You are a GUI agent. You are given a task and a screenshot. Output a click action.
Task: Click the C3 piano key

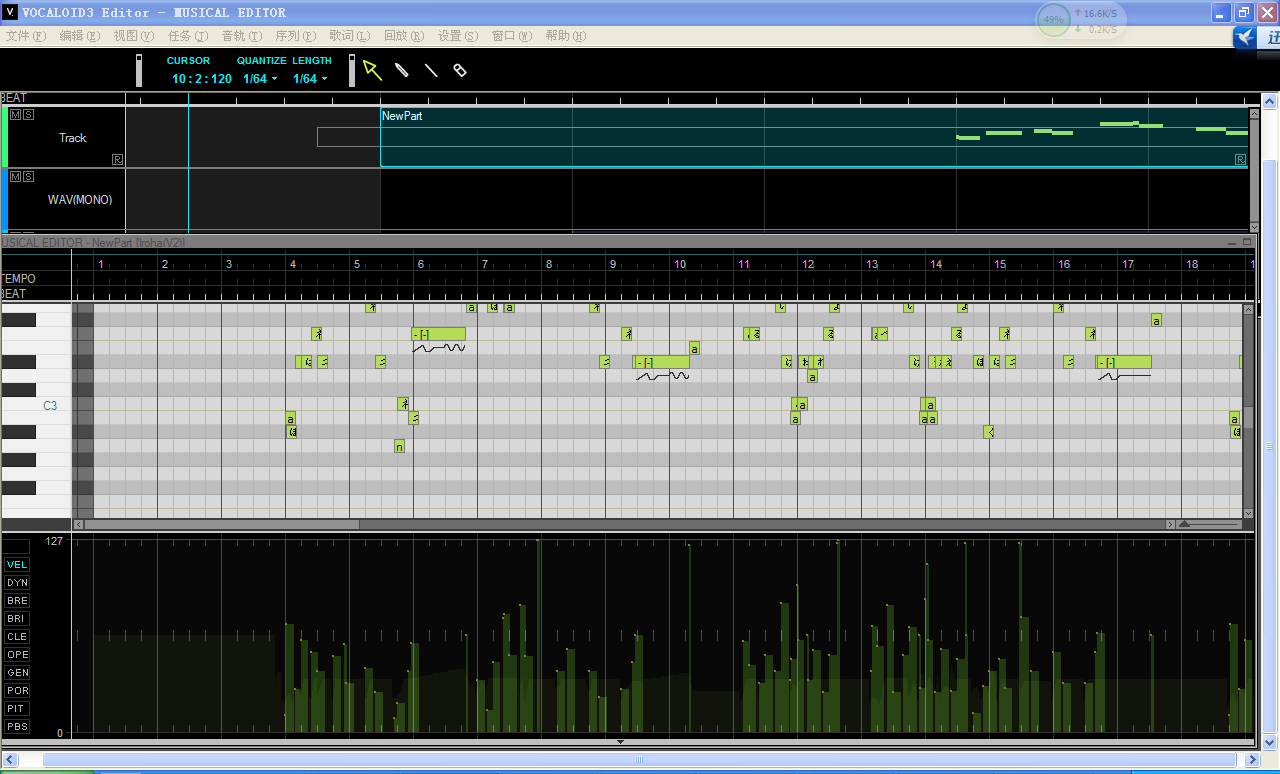tap(36, 406)
